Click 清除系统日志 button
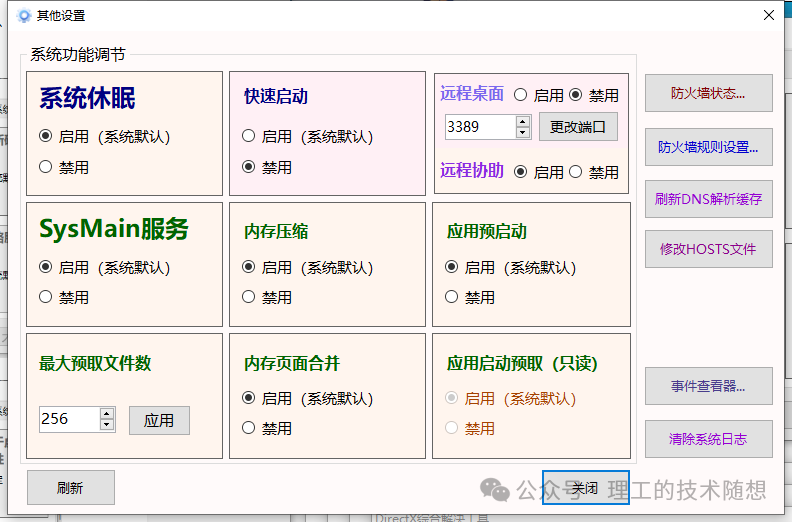The width and height of the screenshot is (792, 522). click(708, 439)
